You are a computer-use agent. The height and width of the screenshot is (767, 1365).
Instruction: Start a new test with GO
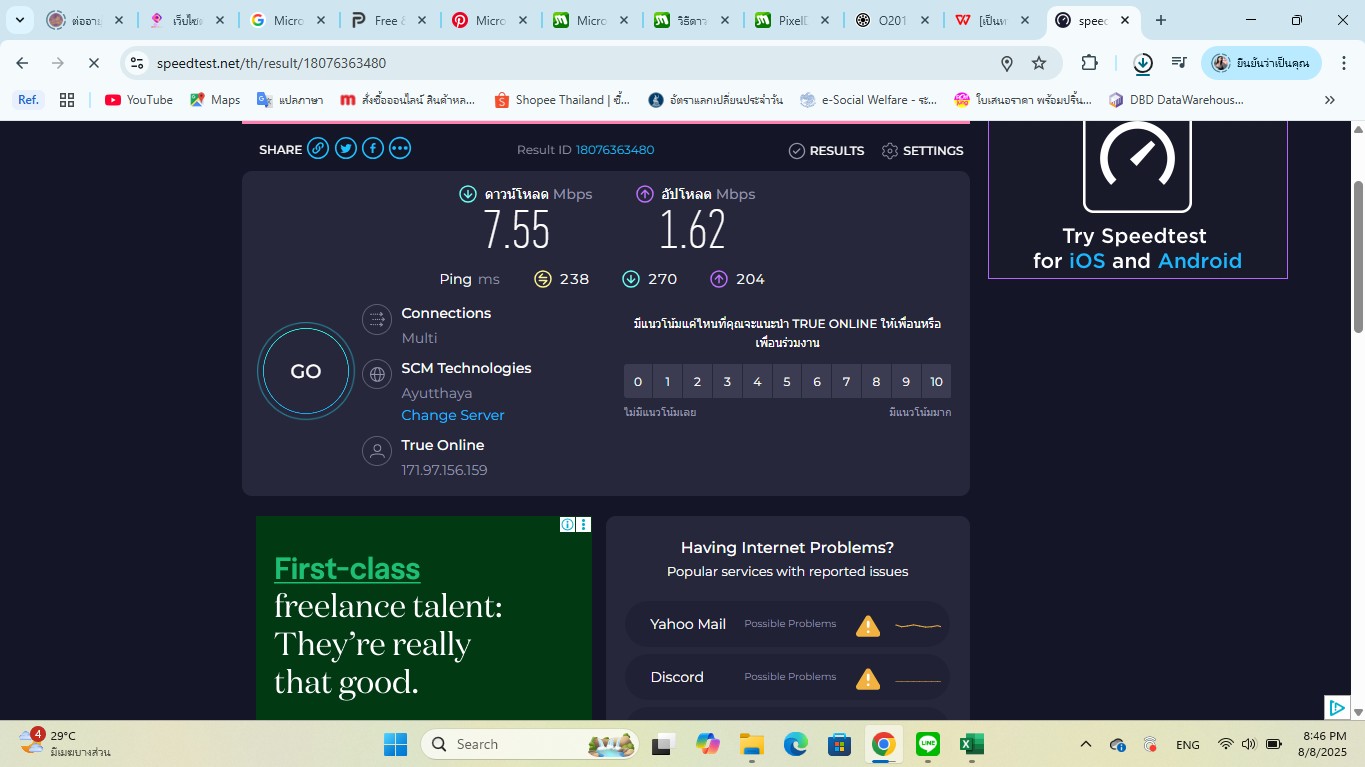tap(306, 371)
